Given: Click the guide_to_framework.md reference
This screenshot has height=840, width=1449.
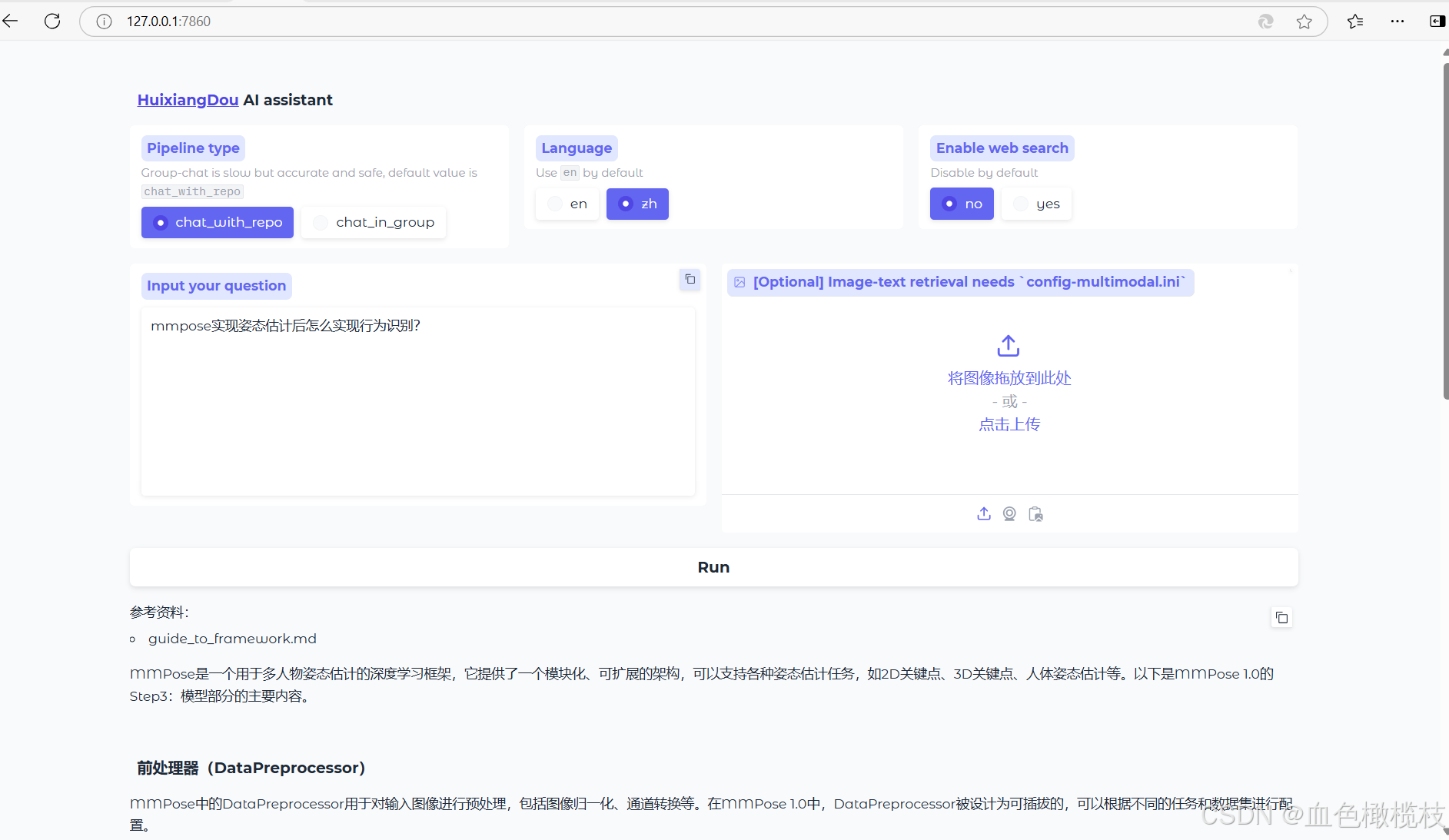Looking at the screenshot, I should point(232,639).
